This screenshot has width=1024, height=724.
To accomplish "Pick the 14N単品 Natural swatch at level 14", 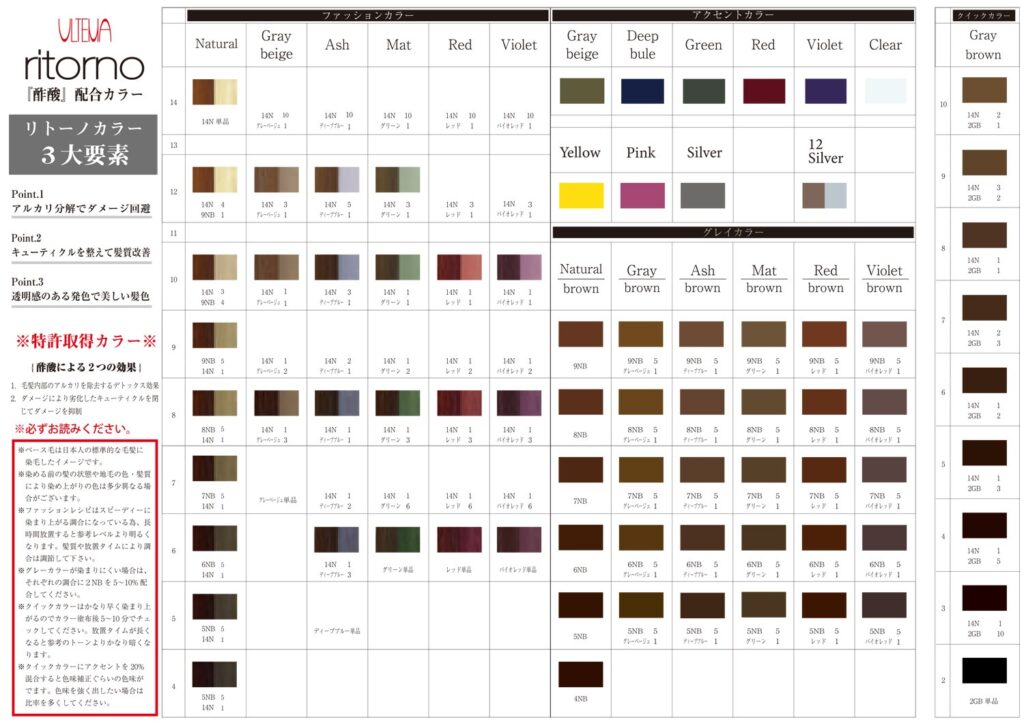I will click(x=215, y=92).
